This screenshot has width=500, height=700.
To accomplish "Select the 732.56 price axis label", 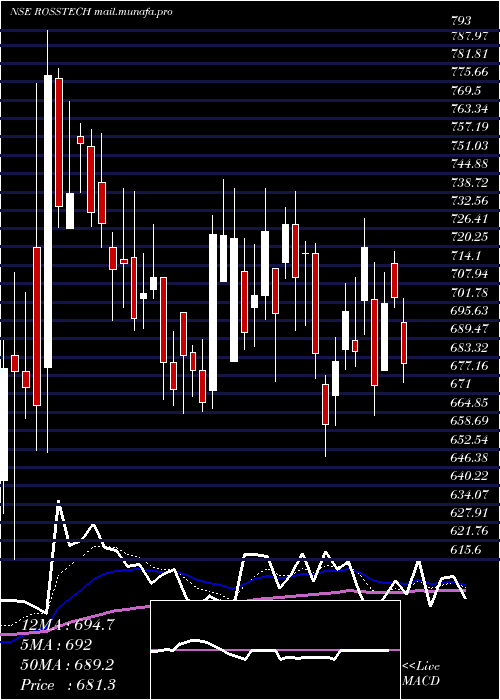I will coord(470,200).
